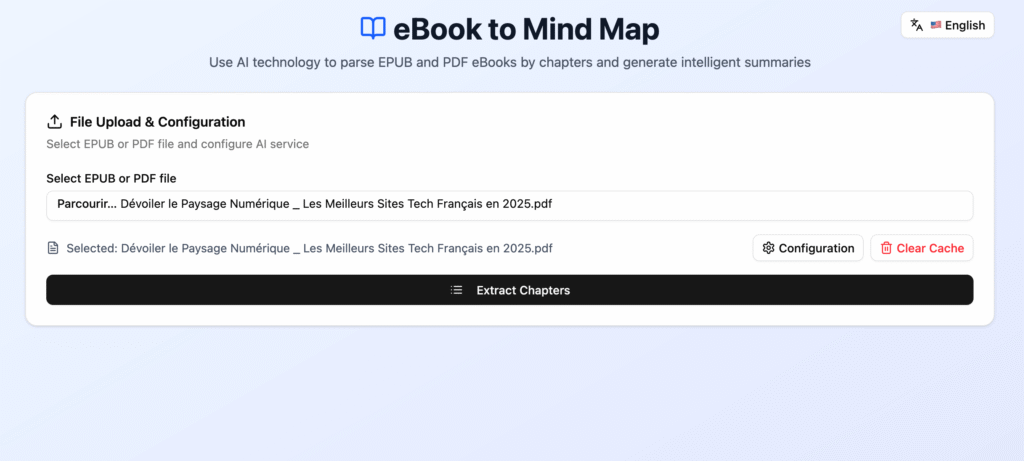Click the document icon beside Selected file
Viewport: 1024px width, 461px height.
(x=53, y=248)
